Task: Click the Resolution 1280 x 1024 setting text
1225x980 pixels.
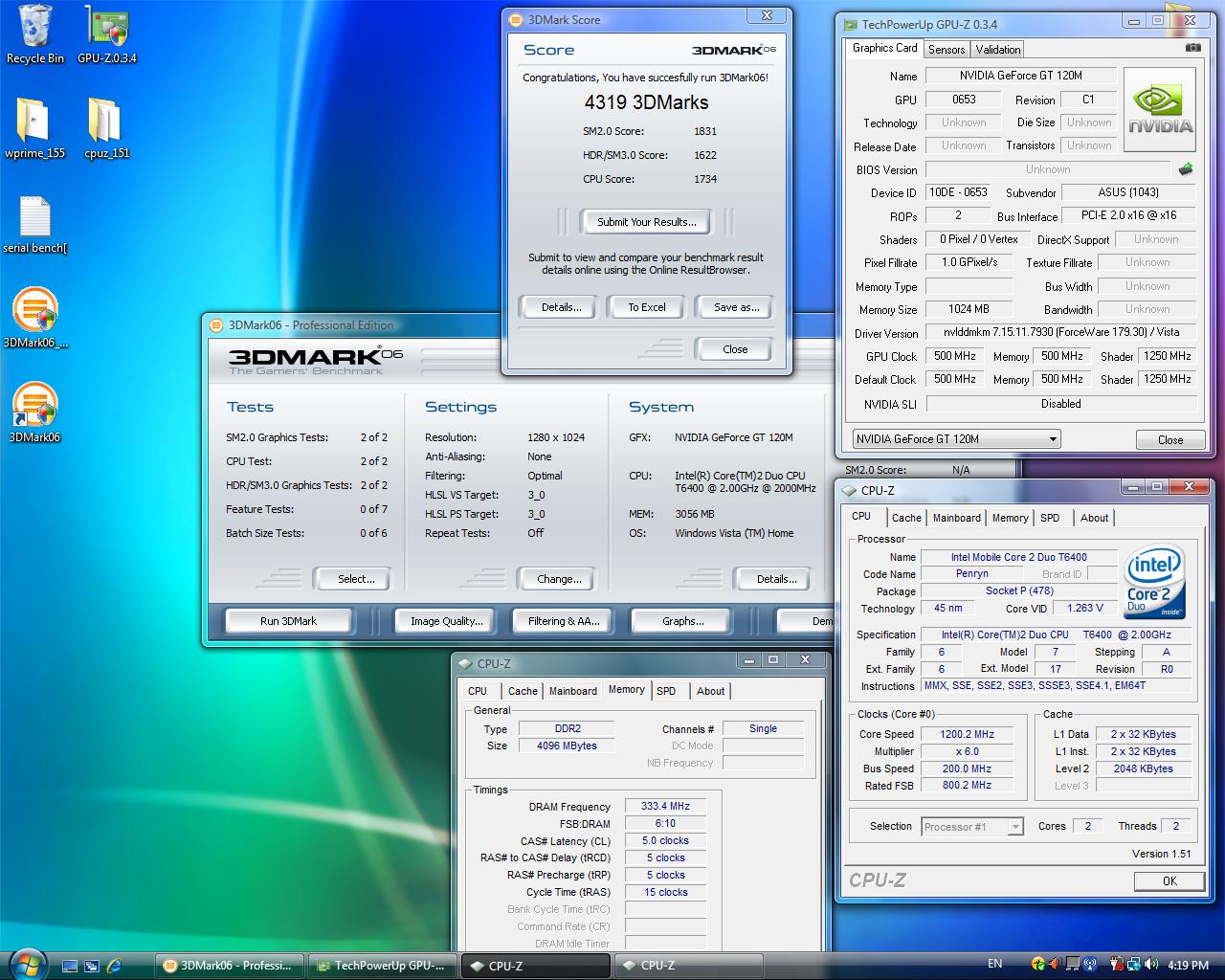Action: 556,437
